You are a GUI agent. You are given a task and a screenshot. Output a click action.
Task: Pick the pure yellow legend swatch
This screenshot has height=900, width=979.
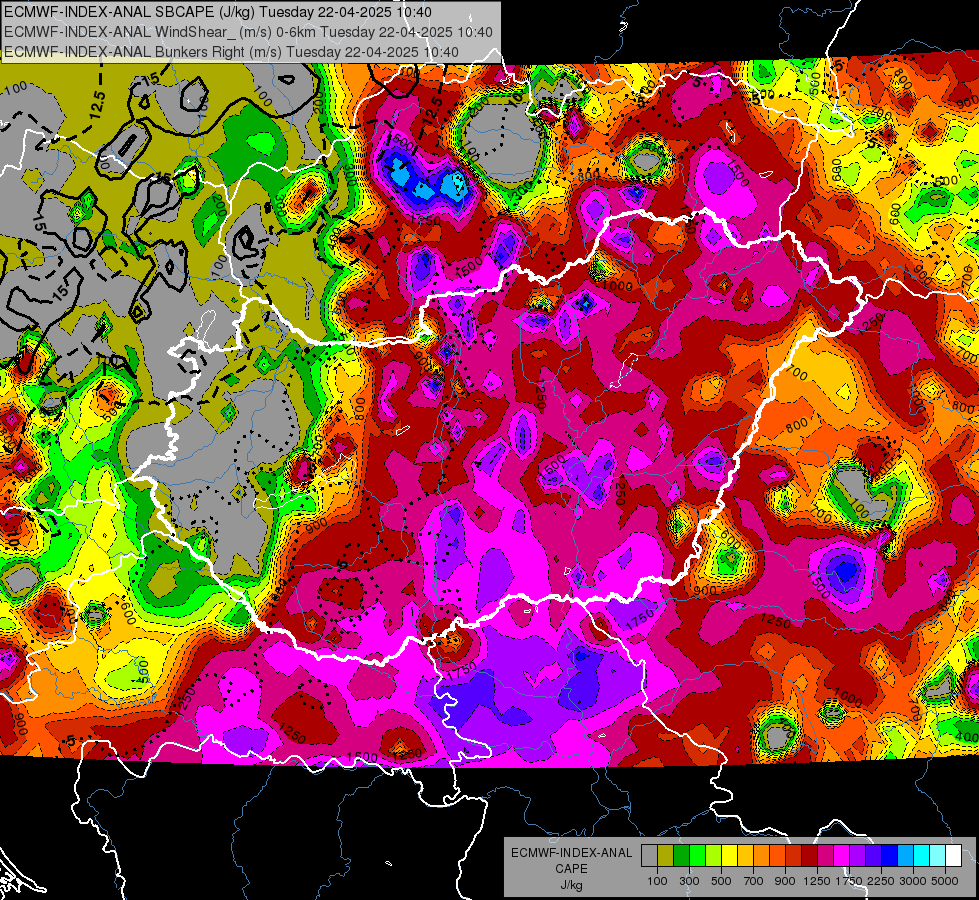(729, 856)
